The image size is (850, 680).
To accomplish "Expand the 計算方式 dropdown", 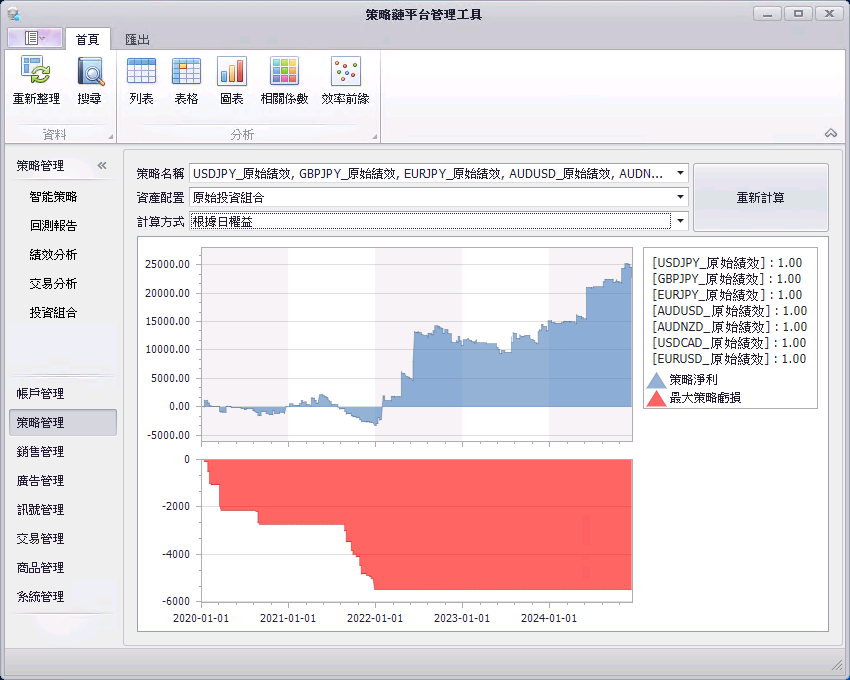I will pos(680,221).
